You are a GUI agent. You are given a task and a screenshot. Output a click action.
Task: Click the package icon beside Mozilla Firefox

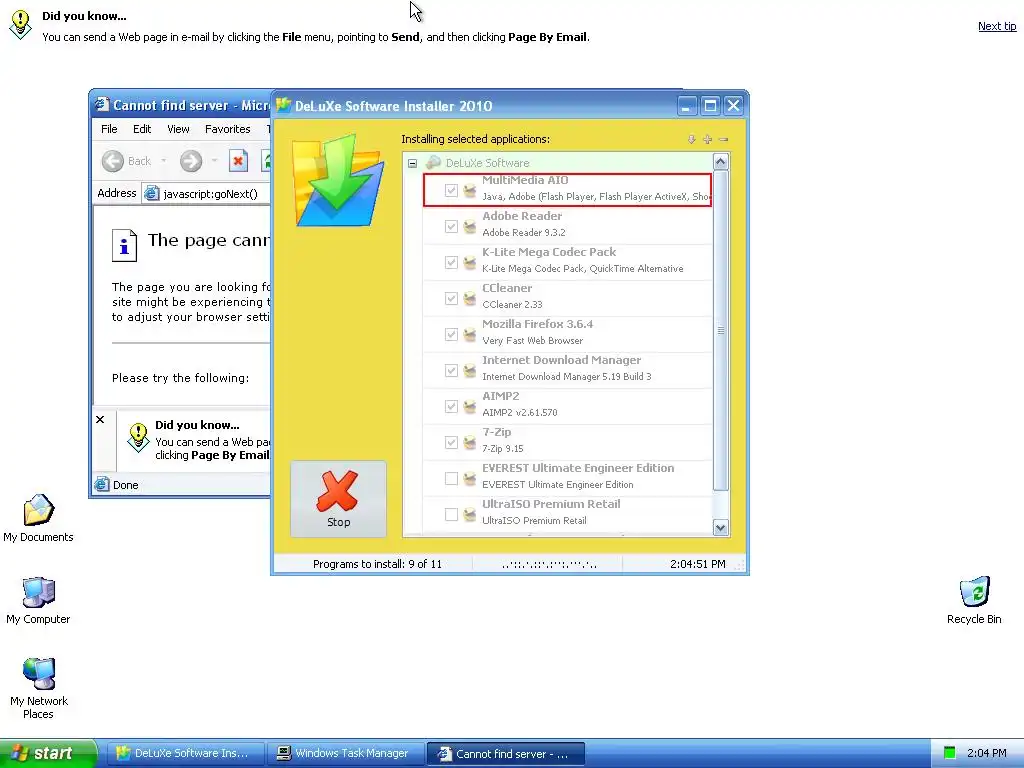click(x=470, y=334)
